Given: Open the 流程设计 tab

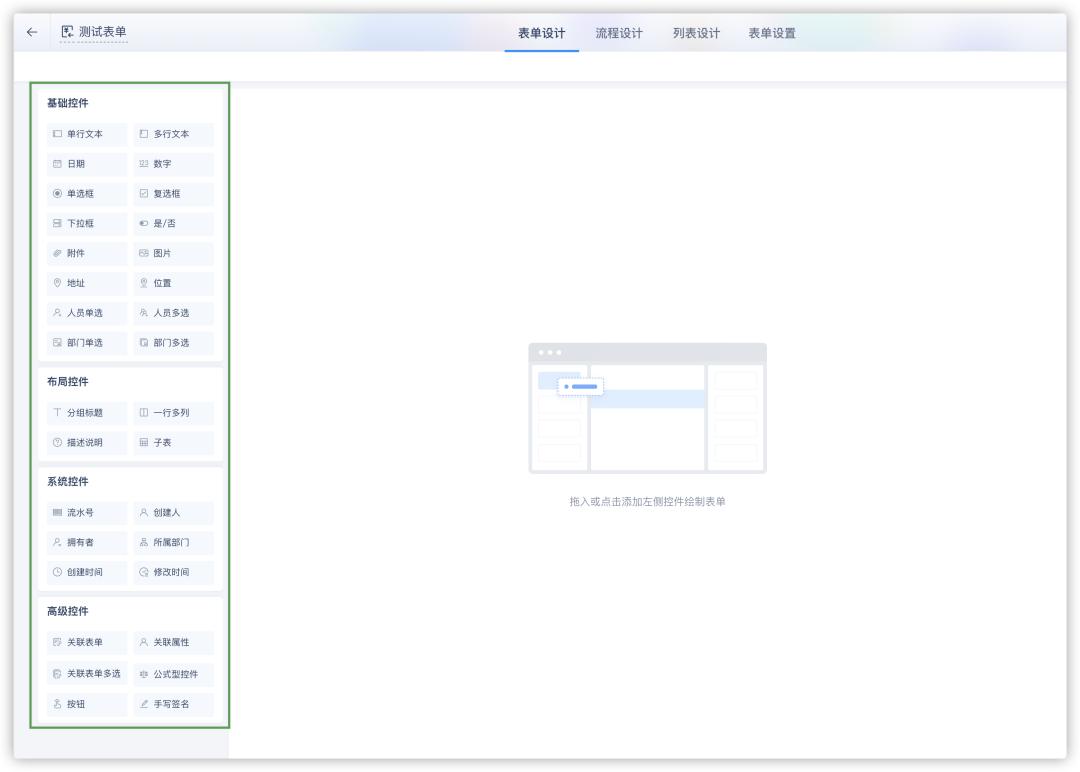Looking at the screenshot, I should (619, 33).
